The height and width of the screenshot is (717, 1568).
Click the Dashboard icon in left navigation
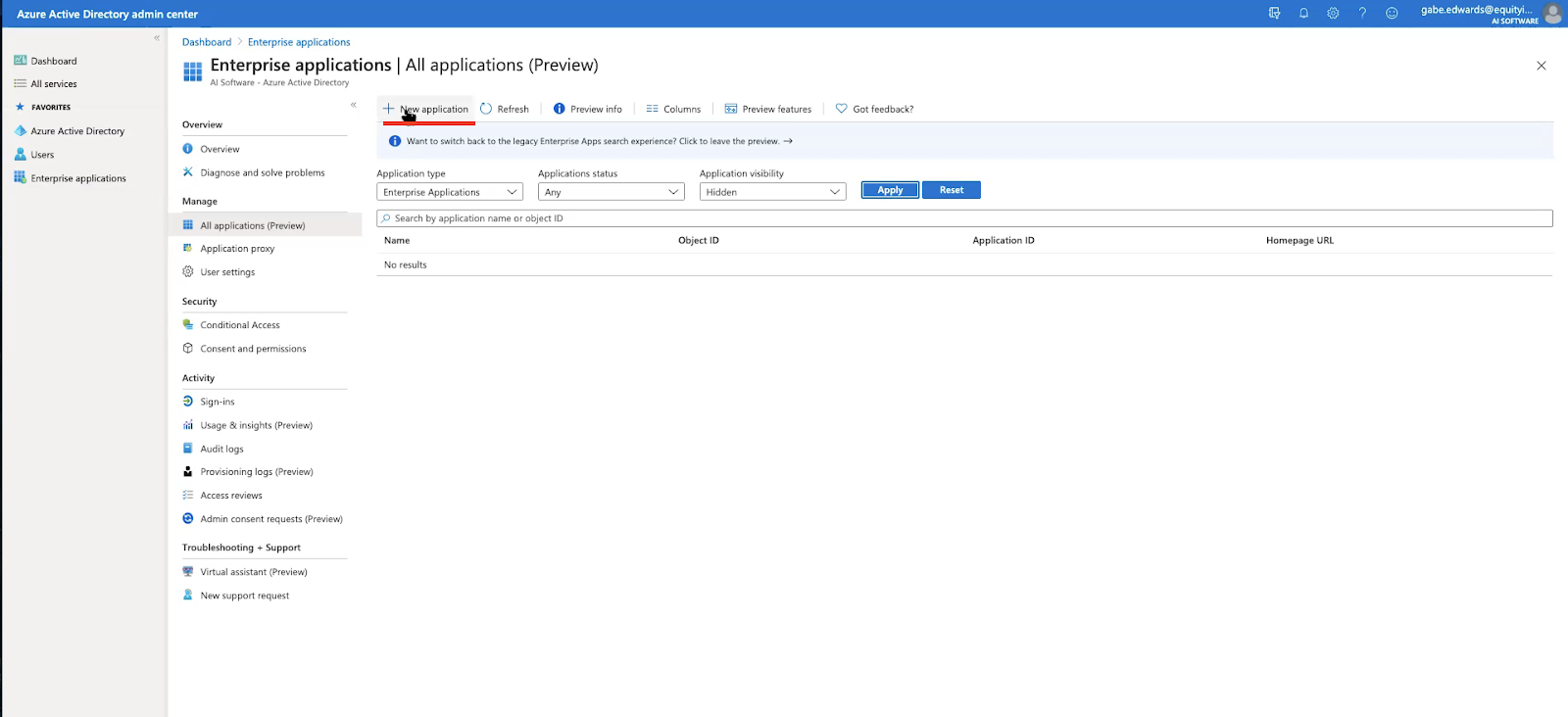point(20,61)
